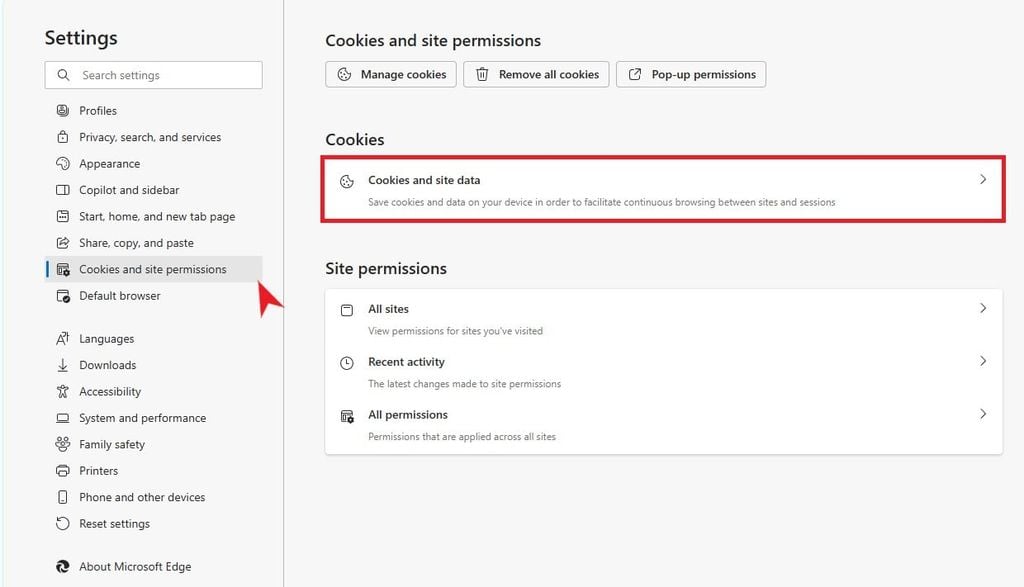Click the Manage cookies button
Image resolution: width=1024 pixels, height=587 pixels.
pyautogui.click(x=391, y=74)
